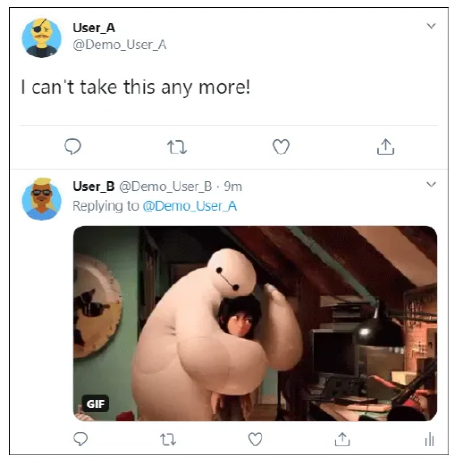Image resolution: width=454 pixels, height=466 pixels.
Task: Retweet User_A's tweet
Action: coord(177,147)
